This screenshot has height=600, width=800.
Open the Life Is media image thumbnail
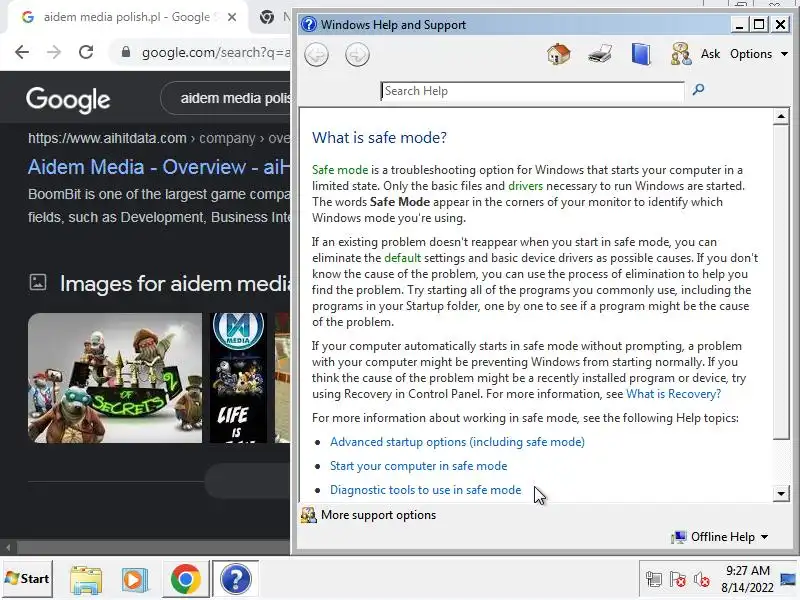pos(238,378)
